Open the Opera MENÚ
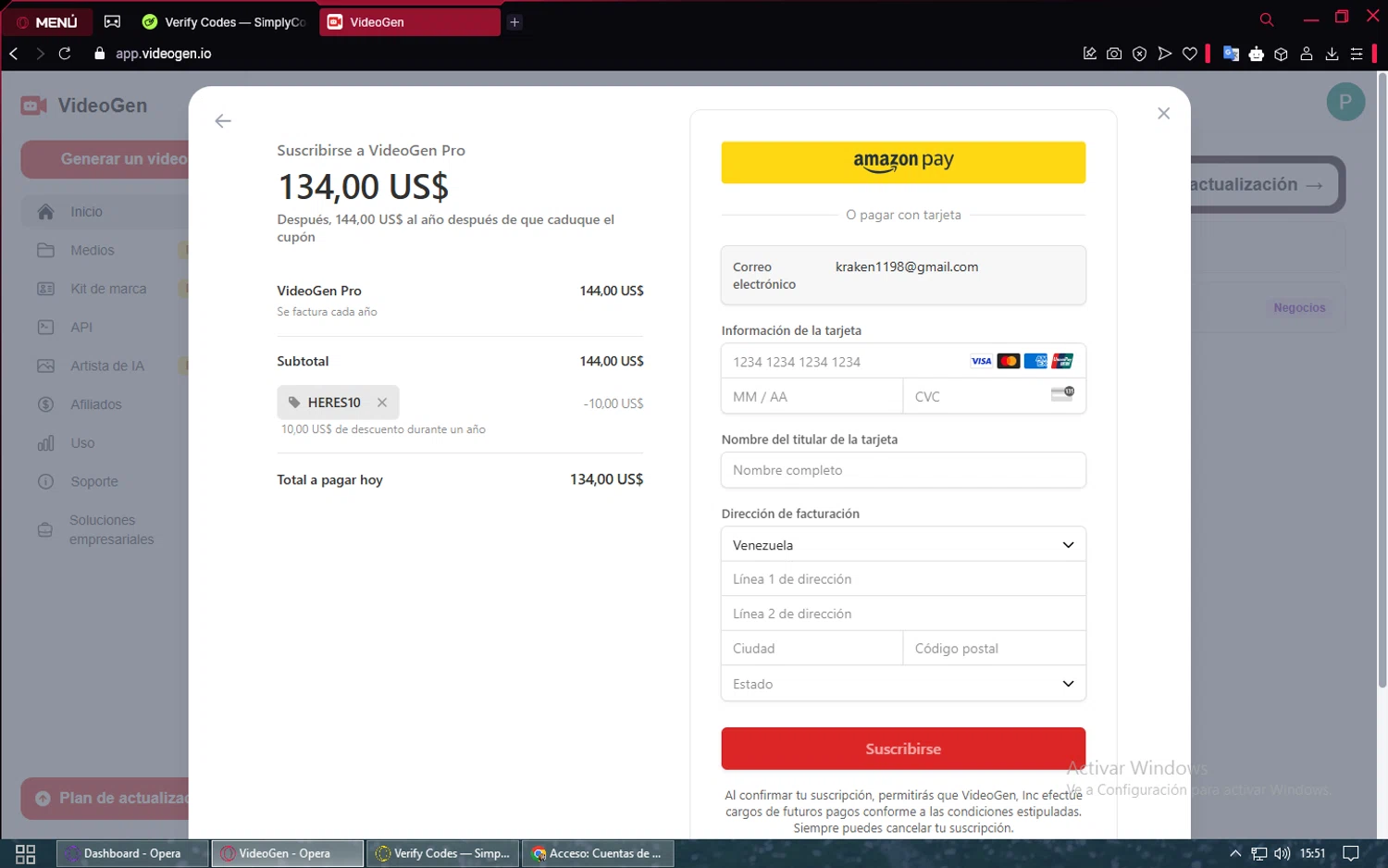Viewport: 1388px width, 868px height. (47, 22)
